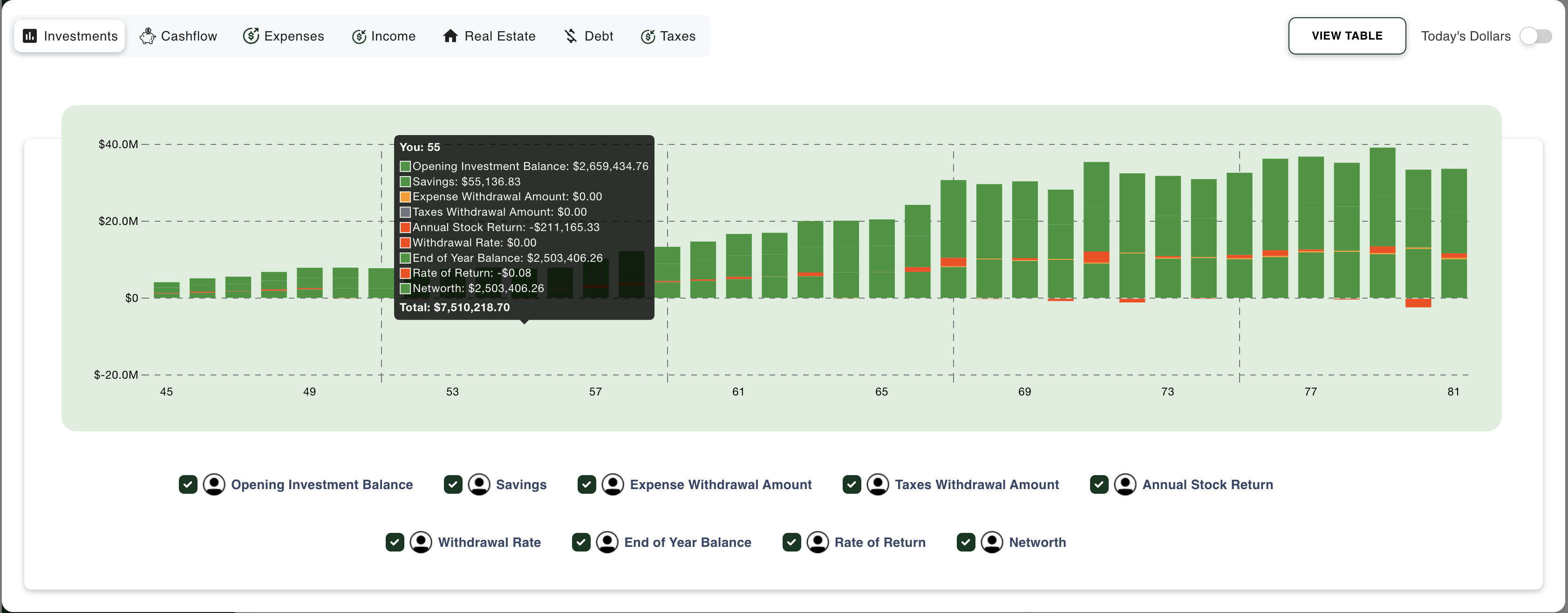Open the Cashflow tab

coord(178,36)
